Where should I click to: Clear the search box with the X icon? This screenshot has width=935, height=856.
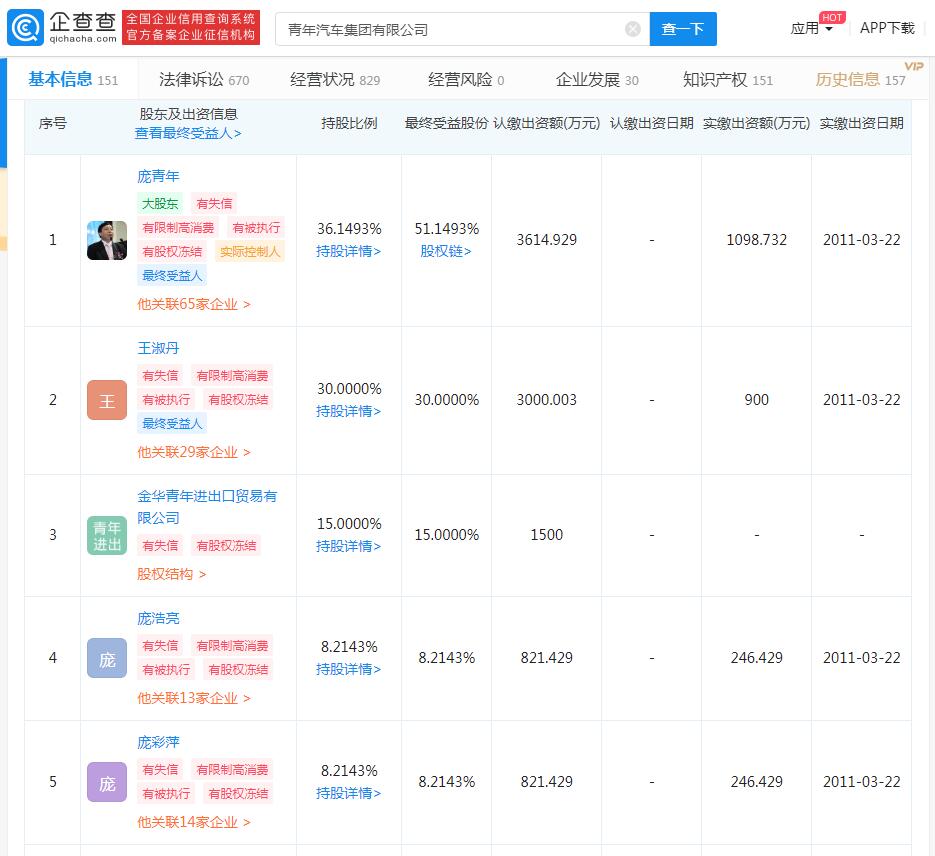click(633, 29)
